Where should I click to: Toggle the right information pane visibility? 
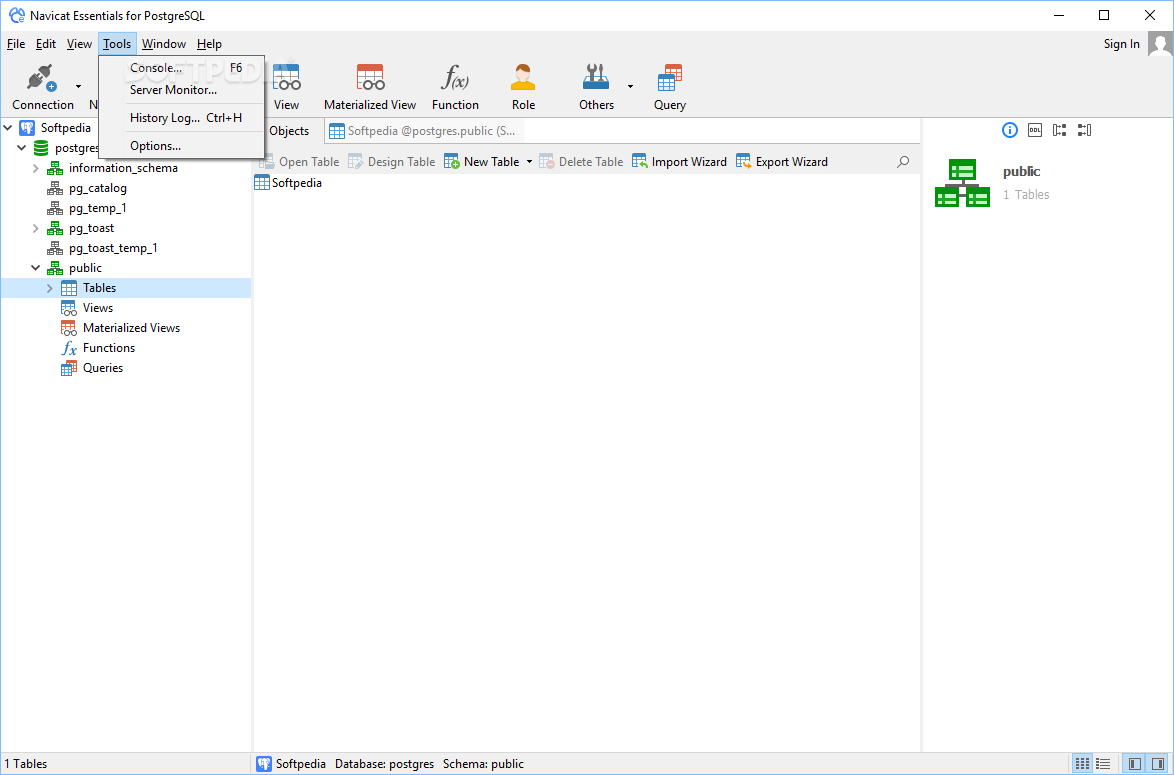(1158, 764)
